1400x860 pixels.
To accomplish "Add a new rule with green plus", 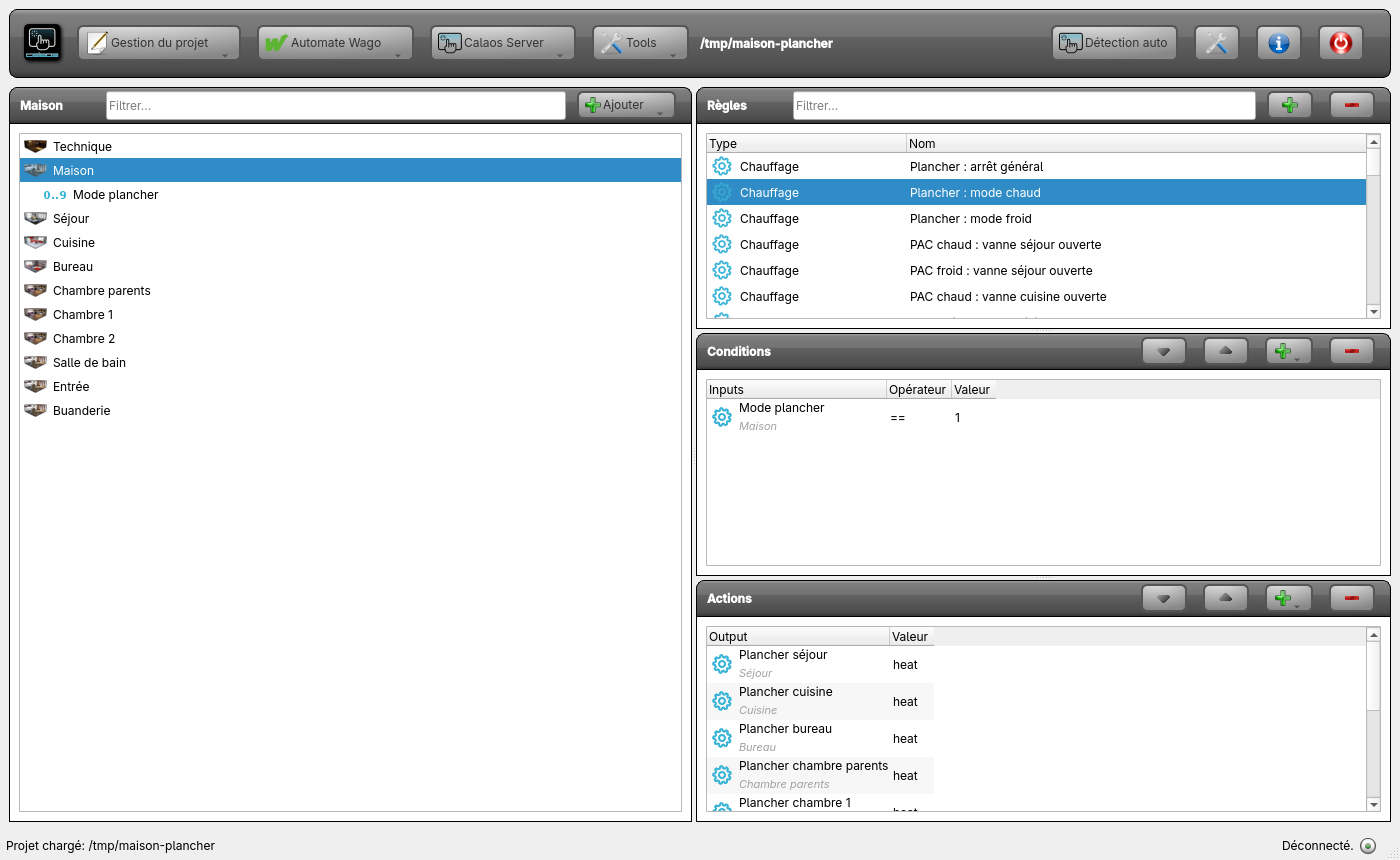I will [x=1290, y=105].
